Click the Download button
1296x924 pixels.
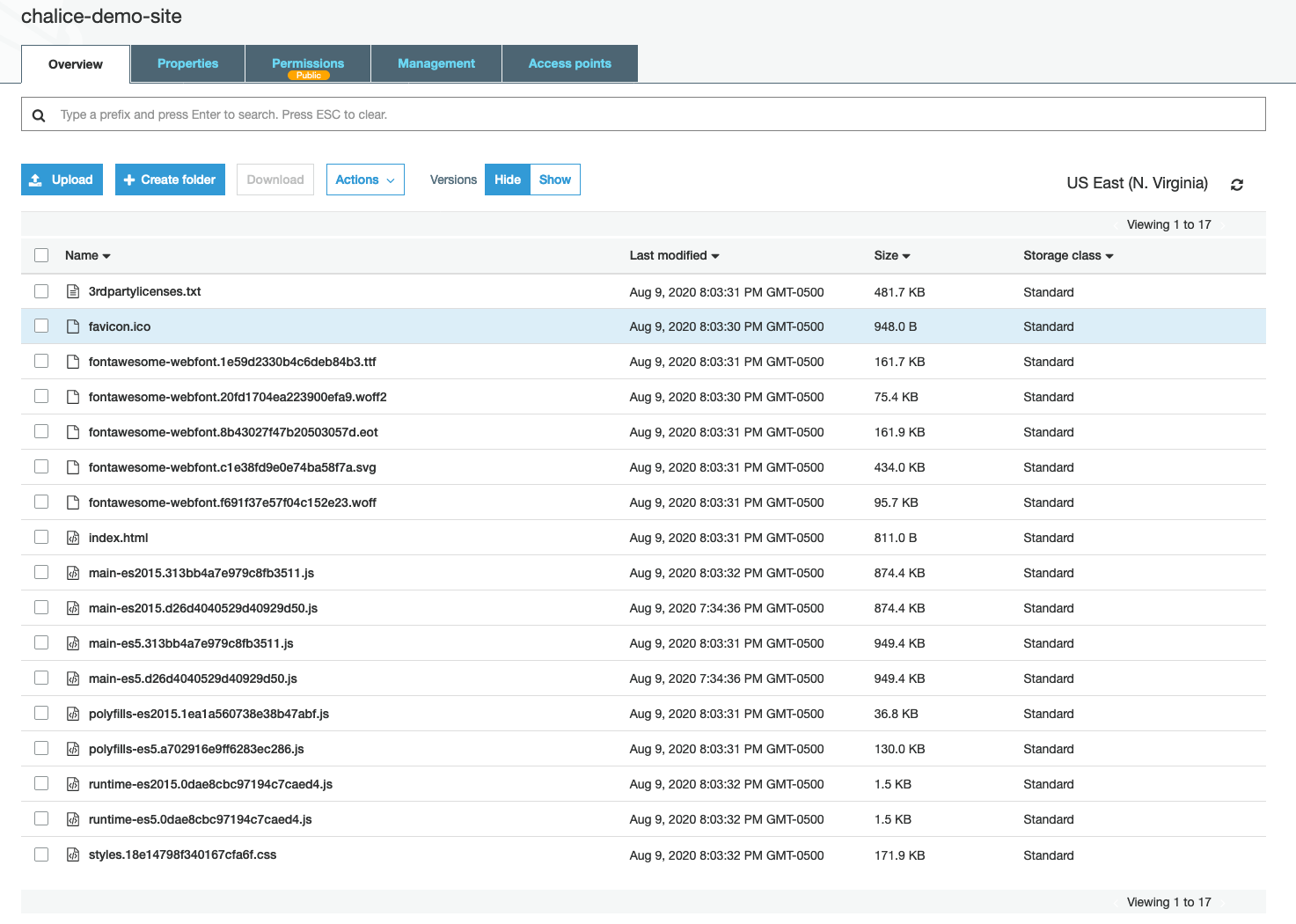(275, 180)
